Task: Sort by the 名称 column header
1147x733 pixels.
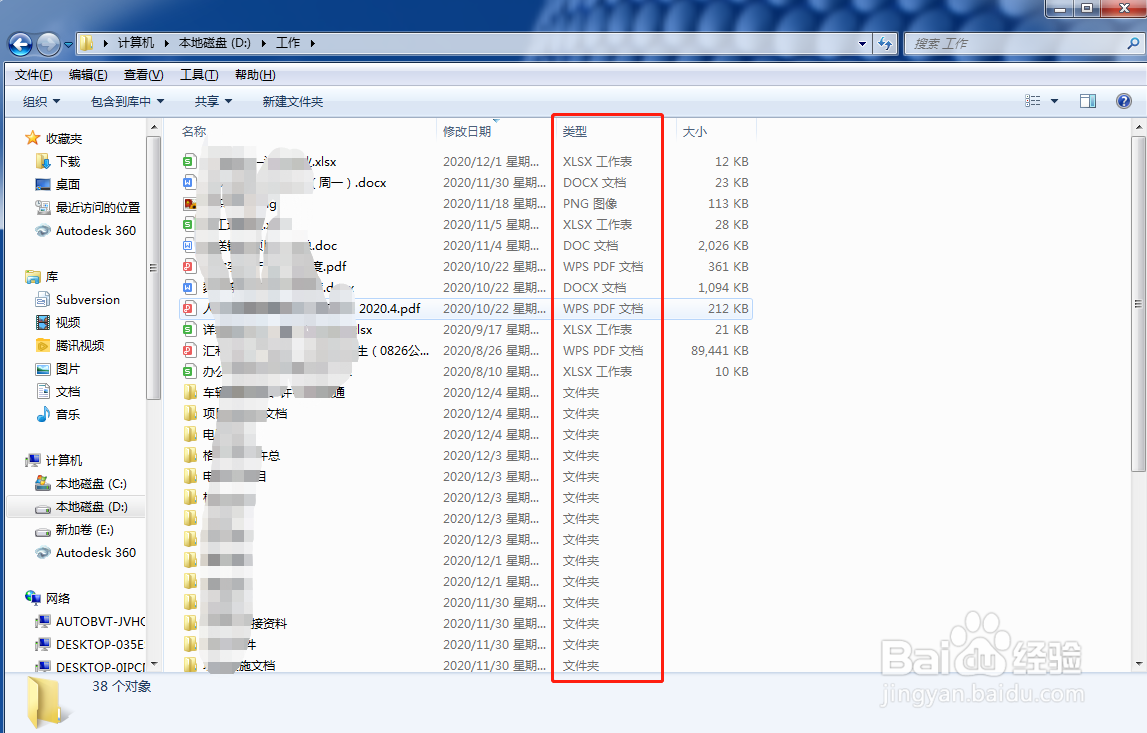Action: point(194,132)
